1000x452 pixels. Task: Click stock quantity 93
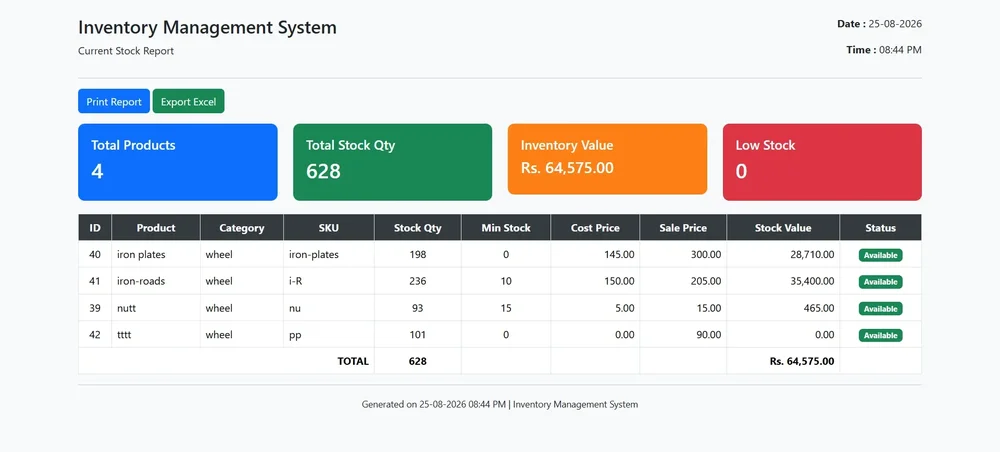[418, 308]
